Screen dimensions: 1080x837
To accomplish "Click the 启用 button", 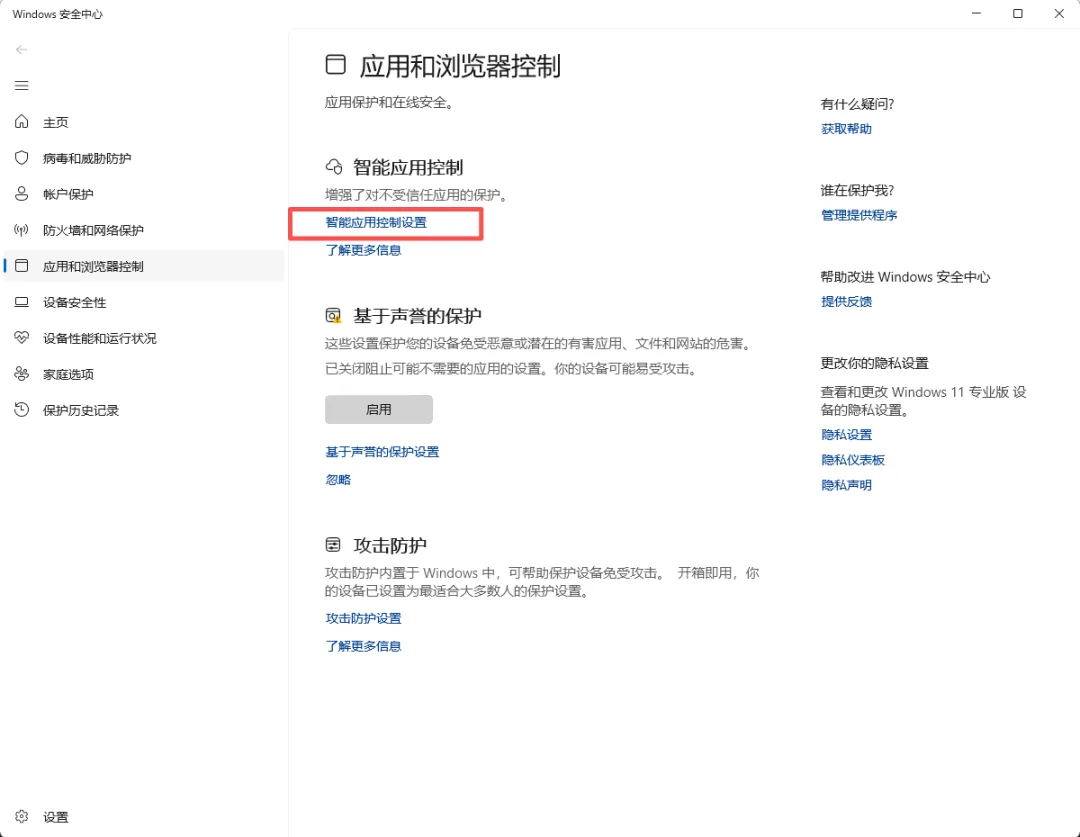I will (x=379, y=409).
